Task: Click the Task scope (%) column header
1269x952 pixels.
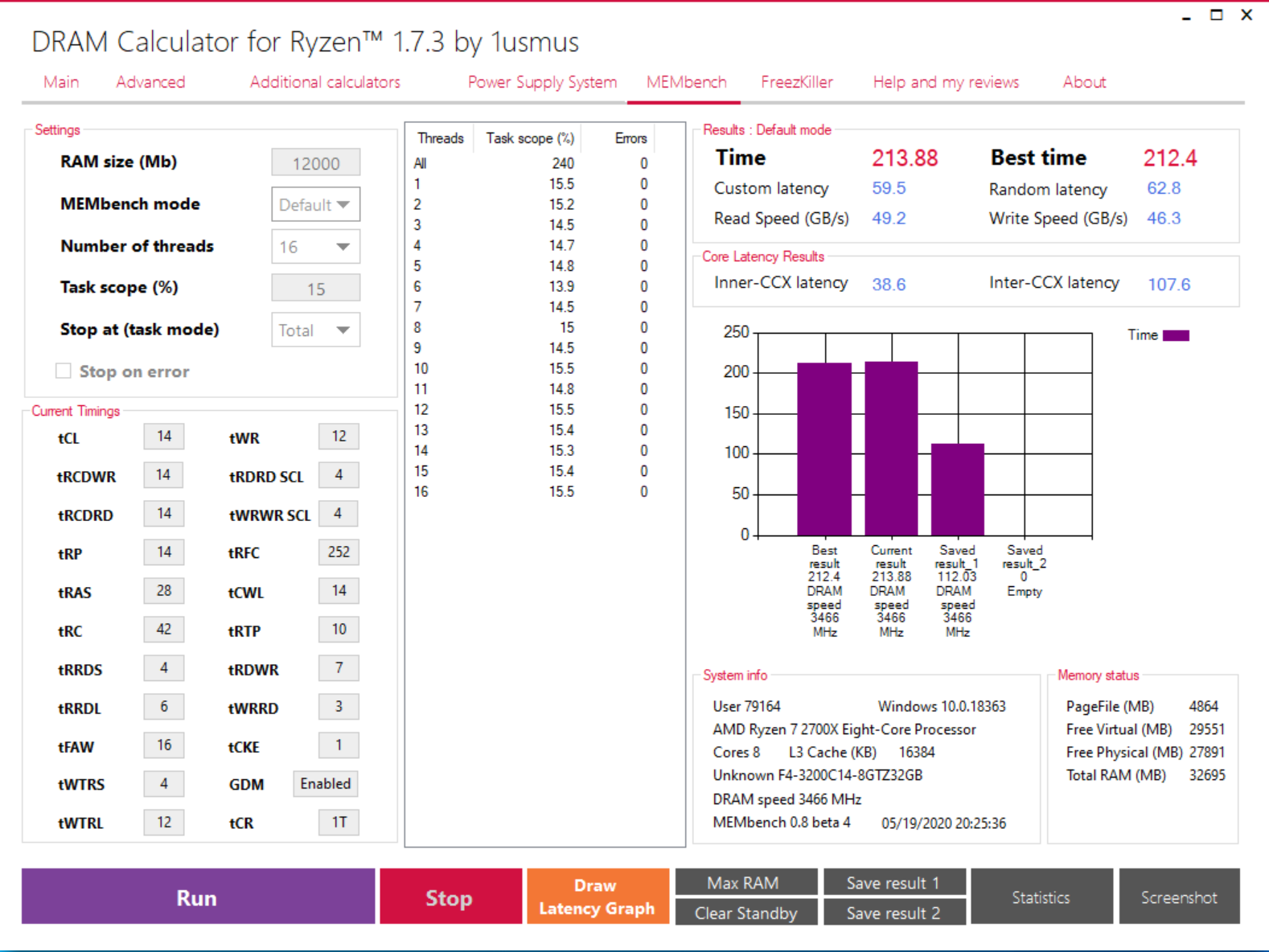Action: click(529, 138)
